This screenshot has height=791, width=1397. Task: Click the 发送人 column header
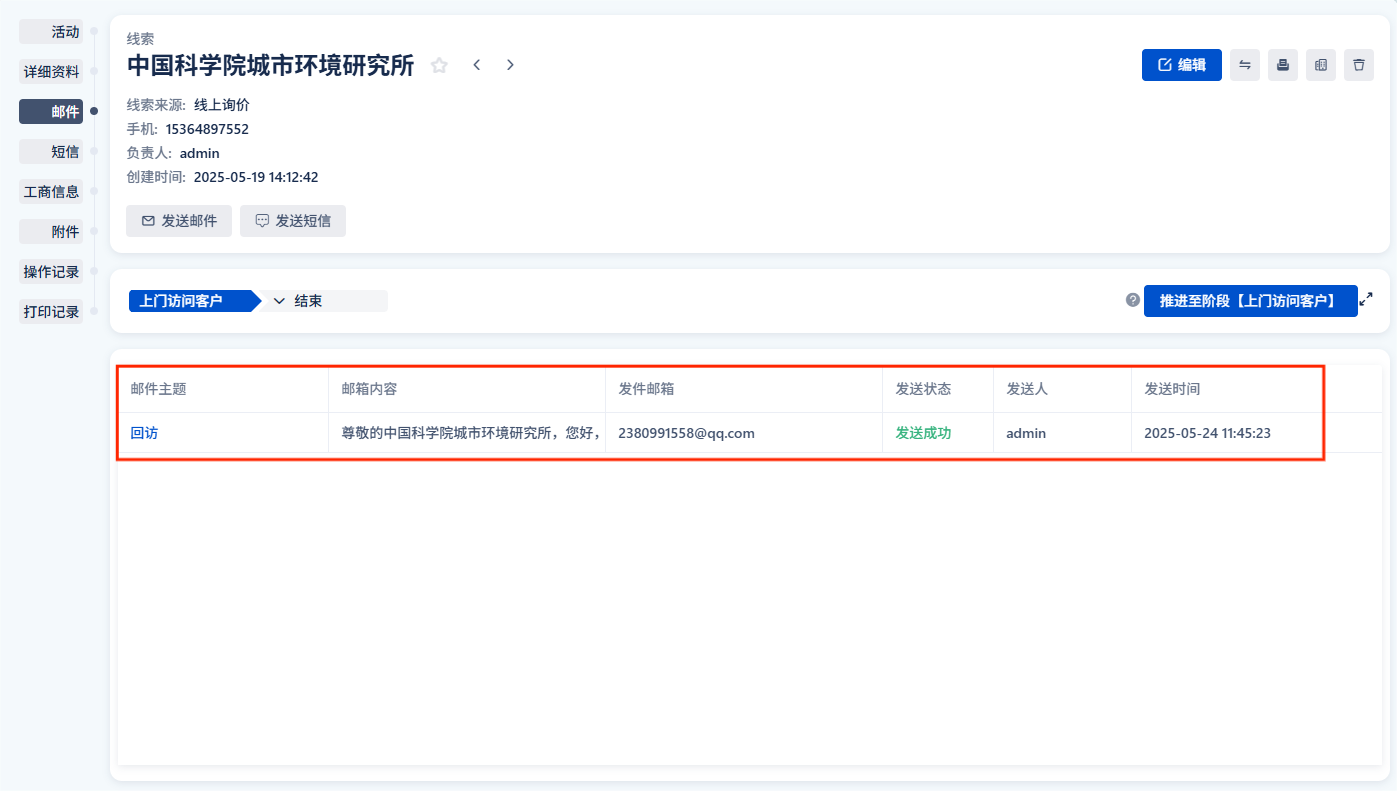click(1063, 389)
